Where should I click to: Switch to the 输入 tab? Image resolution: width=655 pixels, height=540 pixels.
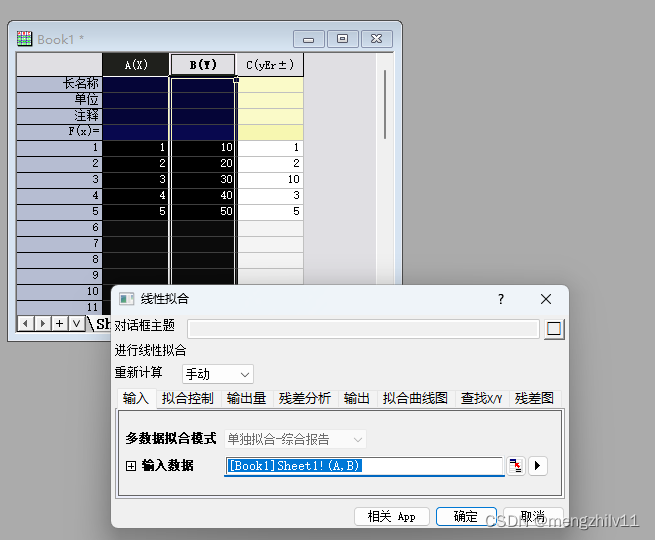136,398
